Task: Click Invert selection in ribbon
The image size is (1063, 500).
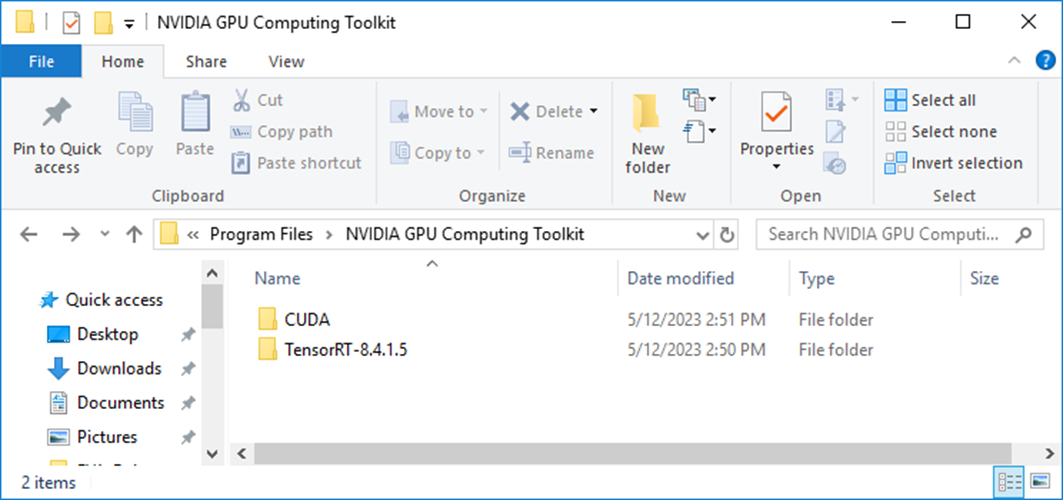Action: click(953, 163)
